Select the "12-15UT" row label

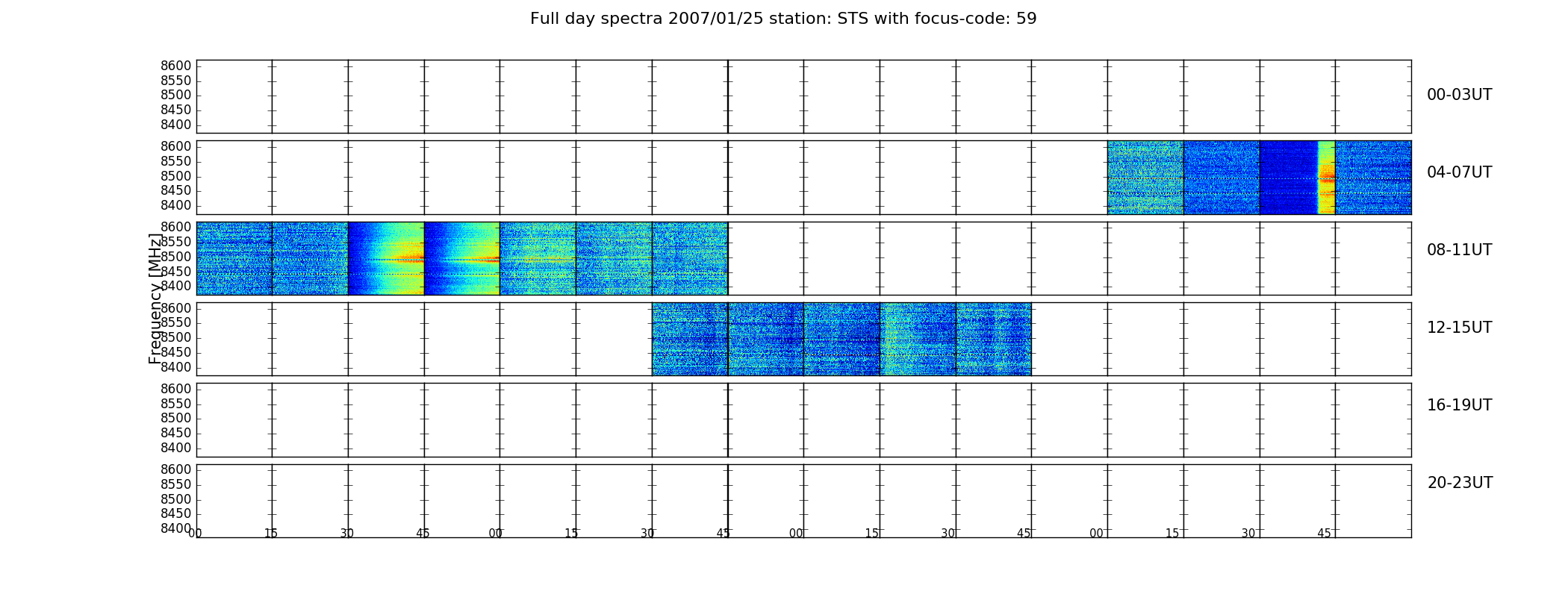click(1459, 328)
